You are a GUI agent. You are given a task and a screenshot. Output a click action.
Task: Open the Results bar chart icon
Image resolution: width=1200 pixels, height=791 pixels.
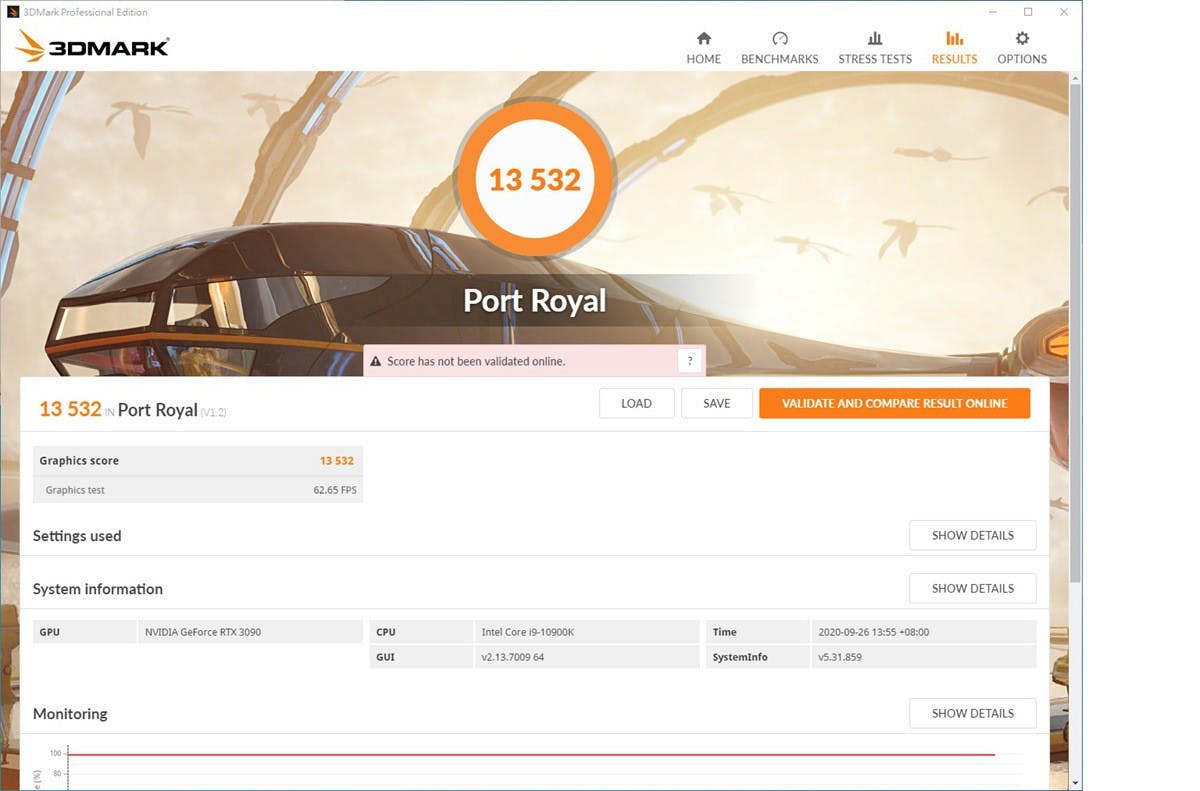pos(955,38)
